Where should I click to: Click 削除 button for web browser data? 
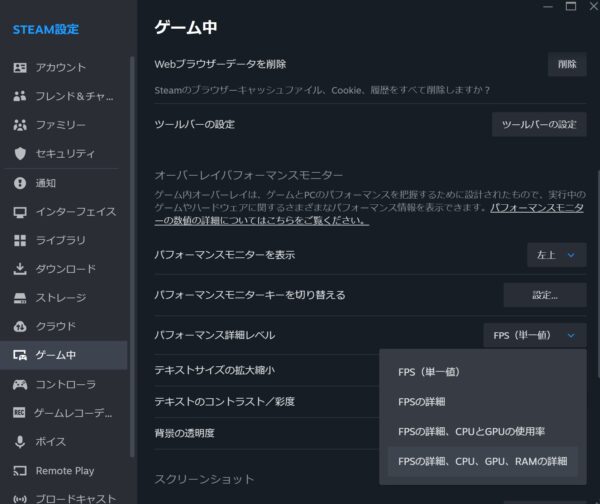click(x=567, y=64)
